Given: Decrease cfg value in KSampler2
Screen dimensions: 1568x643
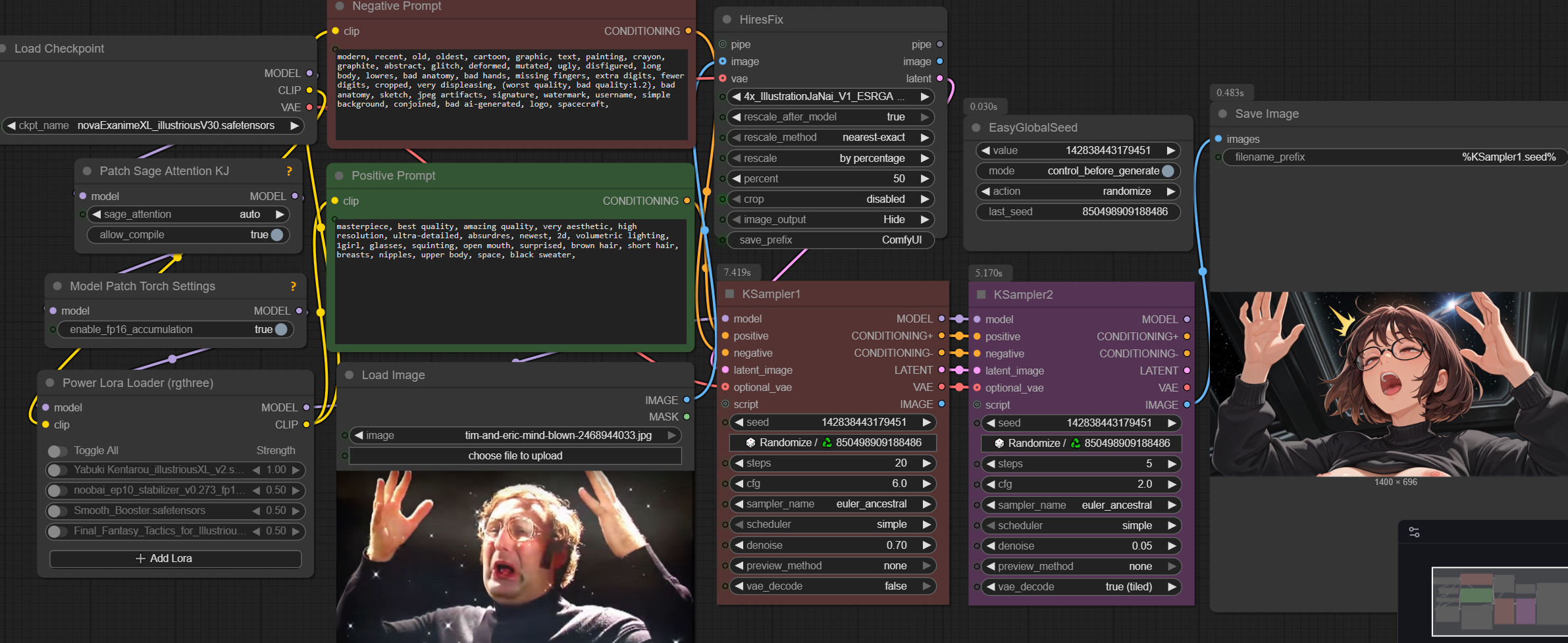Looking at the screenshot, I should (x=991, y=484).
